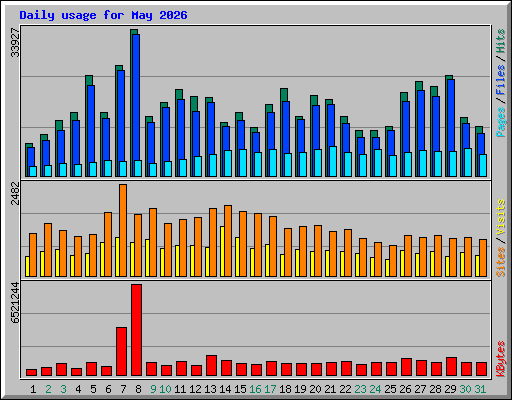Click day 21 on the x-axis
The height and width of the screenshot is (400, 512).
pos(330,389)
